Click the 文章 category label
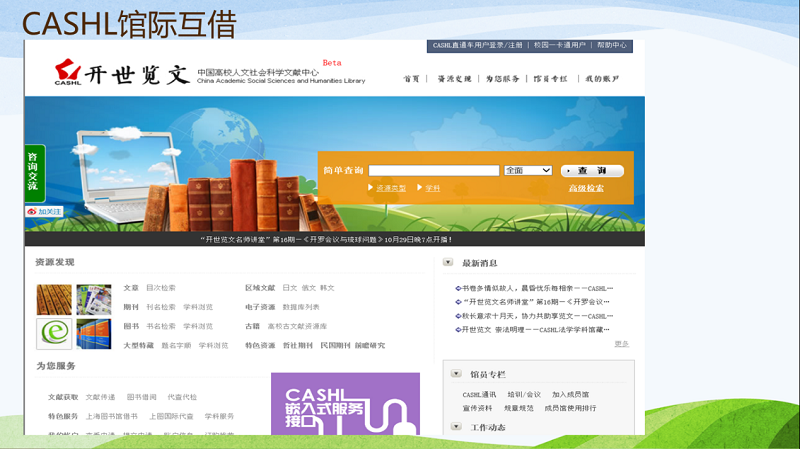Screen dimensions: 800x449 coord(131,288)
